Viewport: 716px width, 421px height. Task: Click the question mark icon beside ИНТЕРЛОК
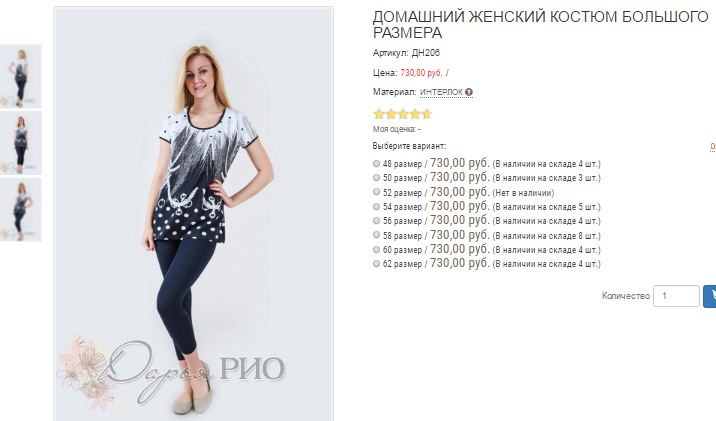tap(469, 92)
